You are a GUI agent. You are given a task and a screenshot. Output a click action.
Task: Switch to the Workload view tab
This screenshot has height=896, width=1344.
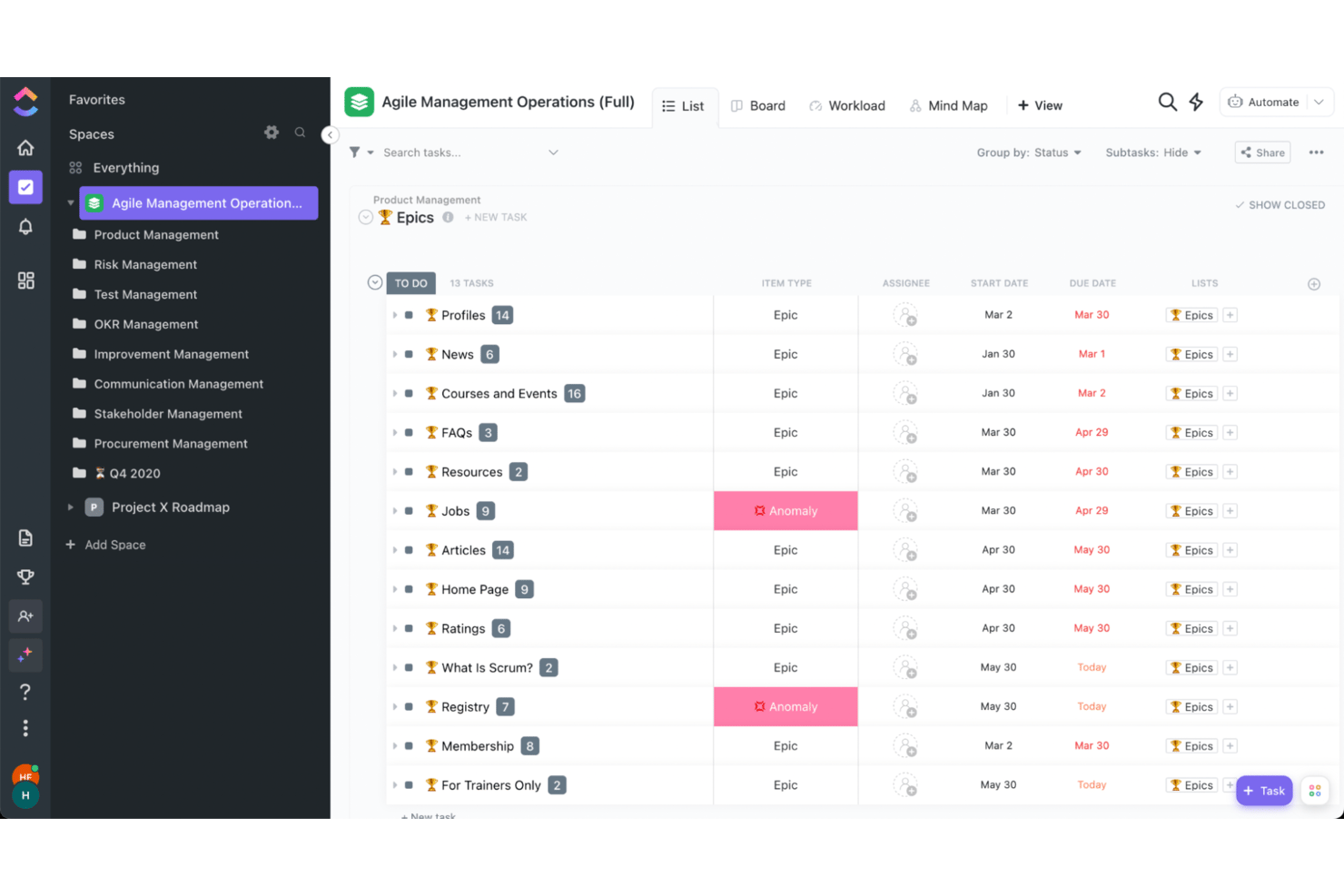click(847, 105)
